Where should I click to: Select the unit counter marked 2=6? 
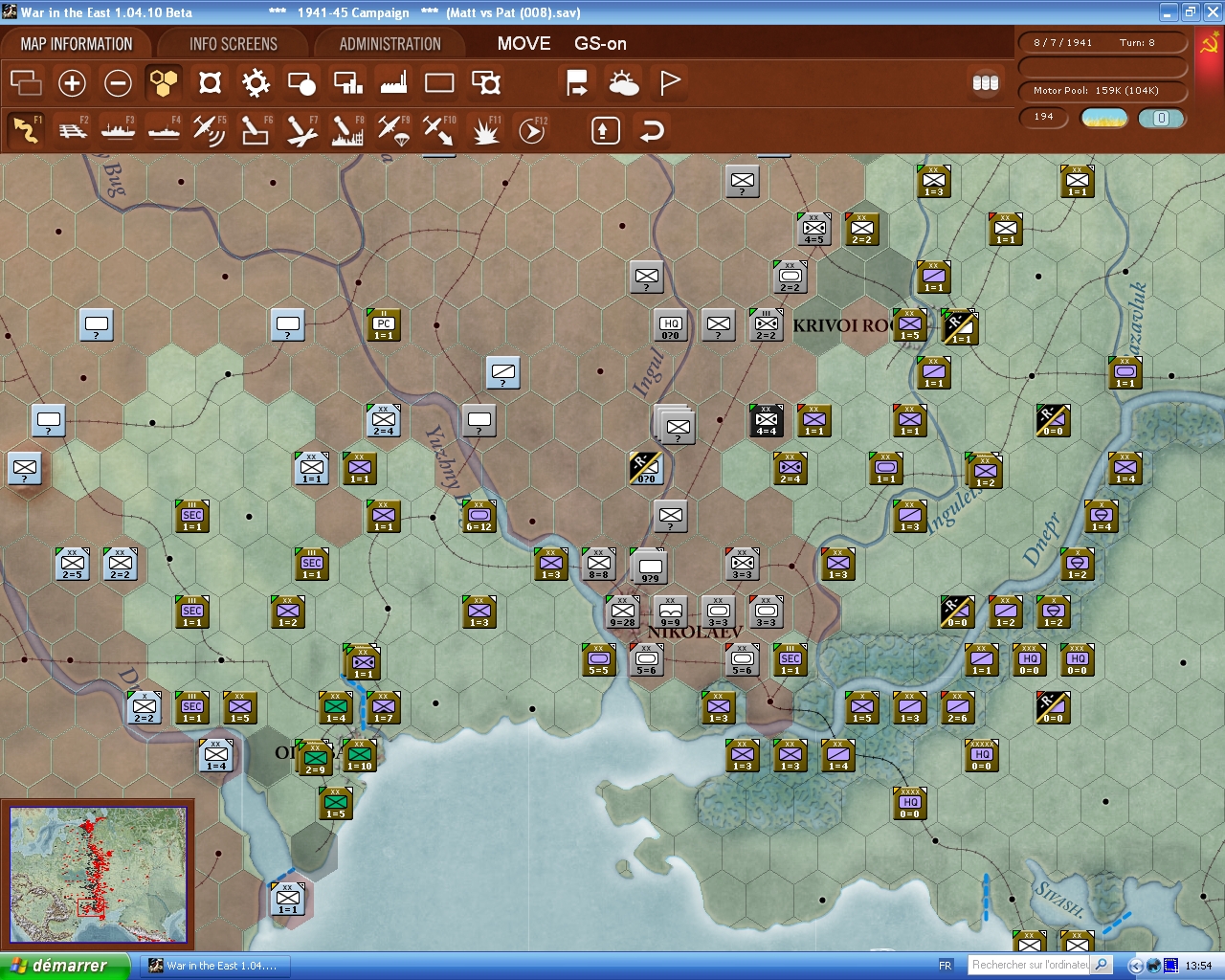(958, 707)
